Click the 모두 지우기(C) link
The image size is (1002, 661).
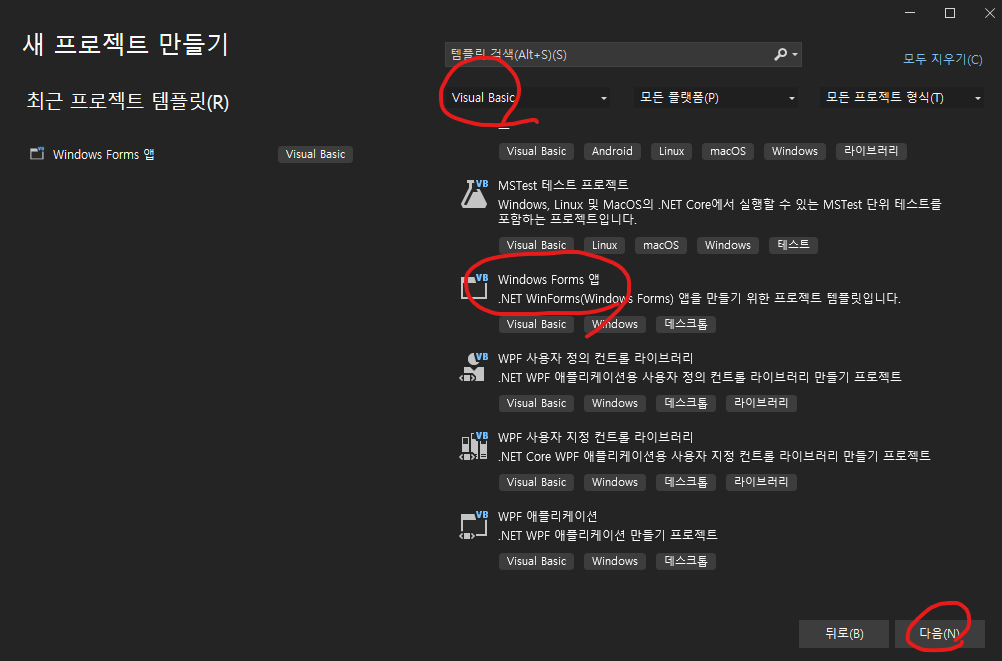click(943, 59)
